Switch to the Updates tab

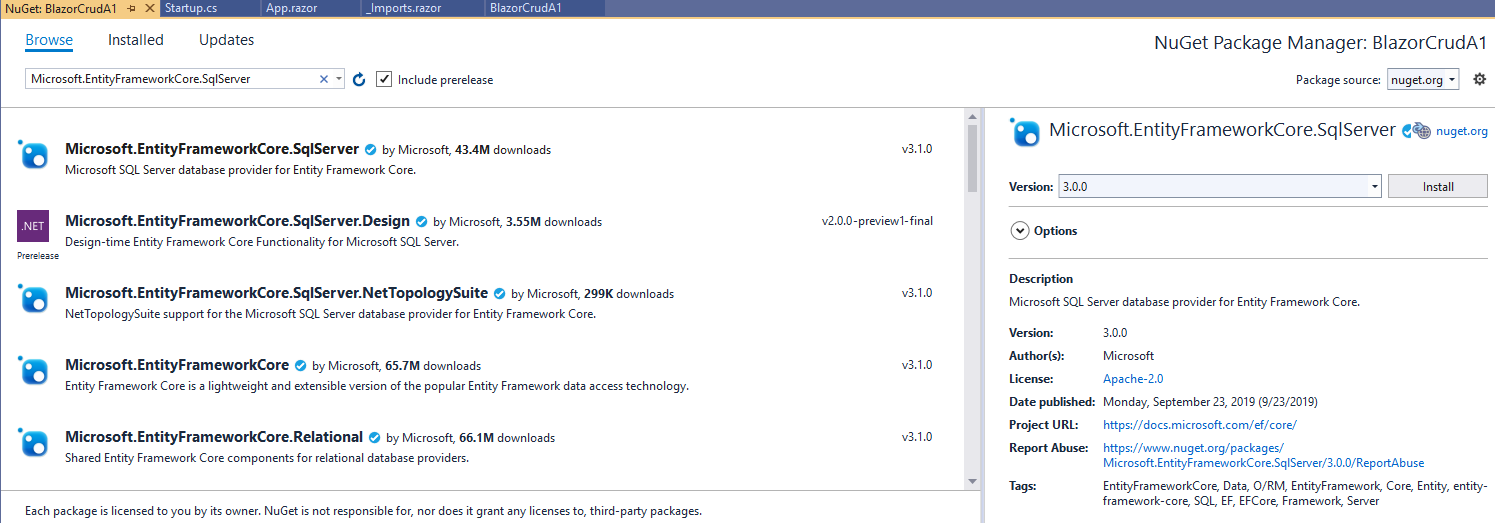click(226, 40)
